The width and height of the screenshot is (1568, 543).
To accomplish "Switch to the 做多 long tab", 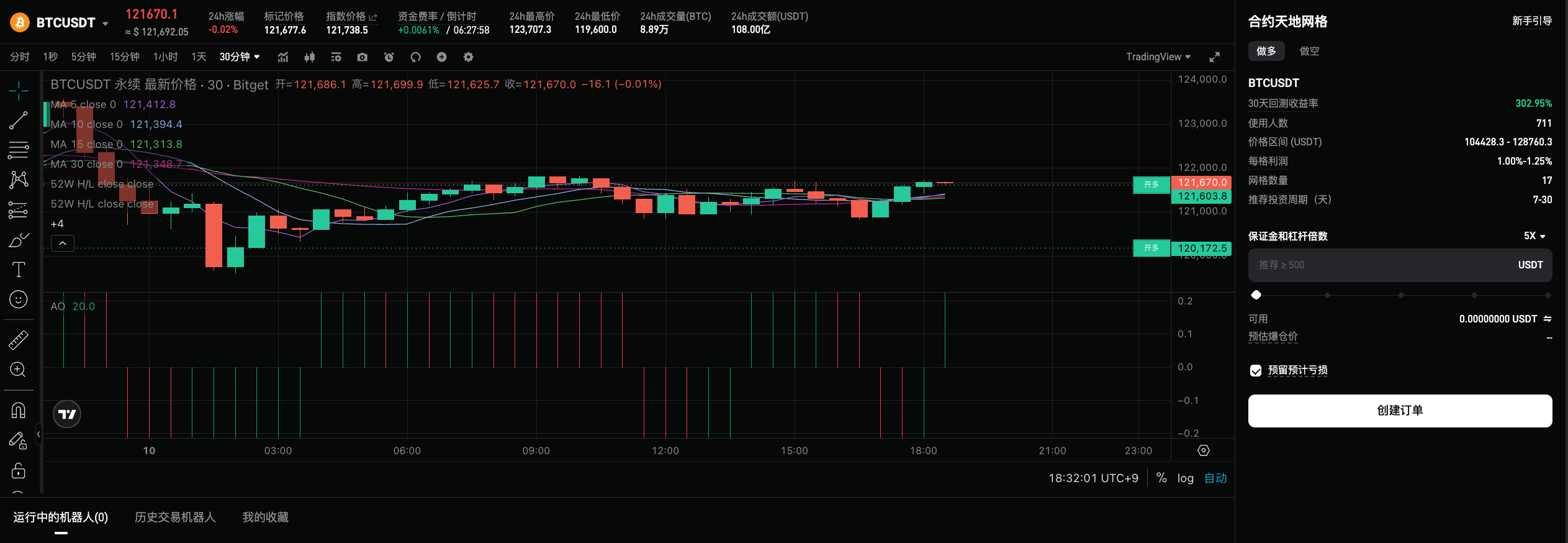I will click(x=1266, y=51).
